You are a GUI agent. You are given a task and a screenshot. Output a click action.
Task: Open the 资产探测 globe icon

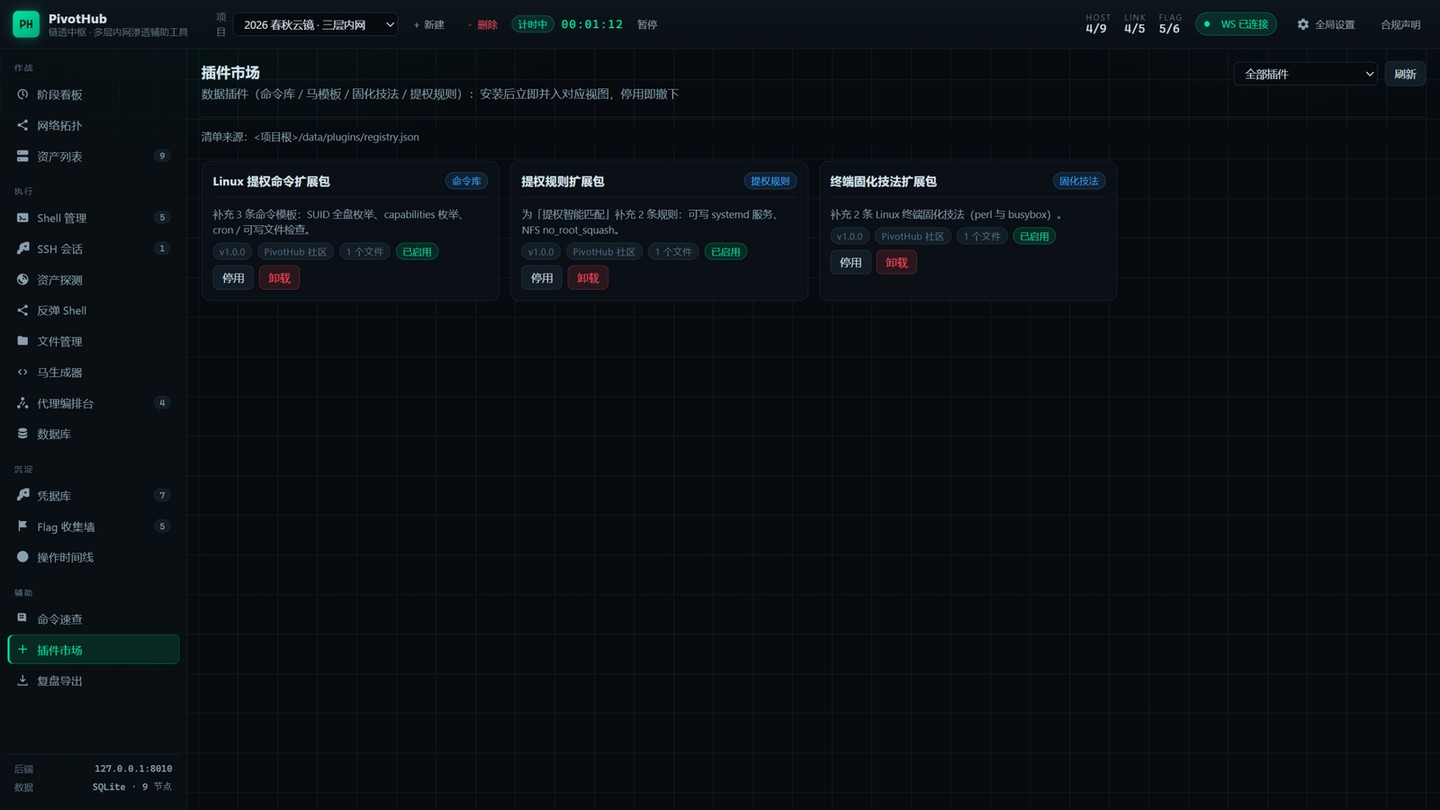pyautogui.click(x=23, y=280)
